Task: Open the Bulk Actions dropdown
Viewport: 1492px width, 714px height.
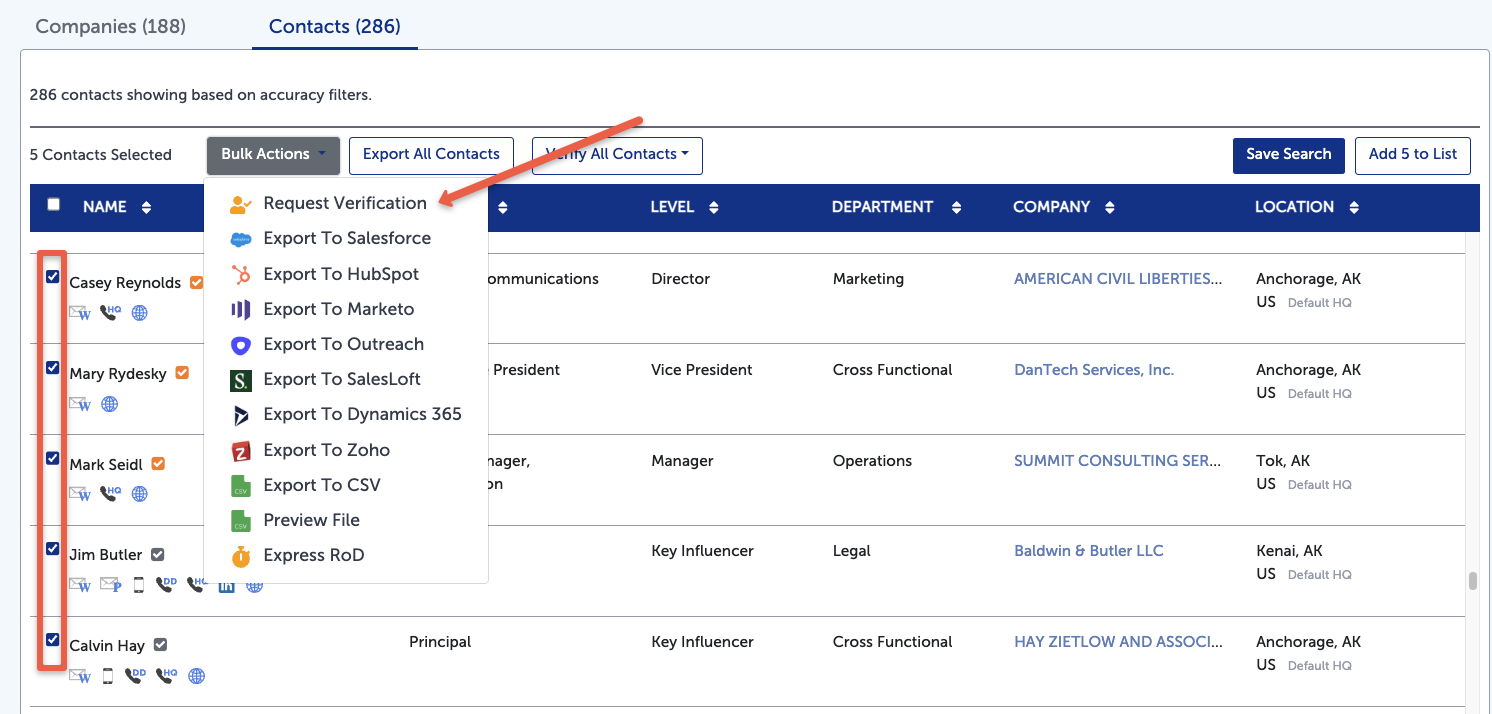Action: [274, 155]
